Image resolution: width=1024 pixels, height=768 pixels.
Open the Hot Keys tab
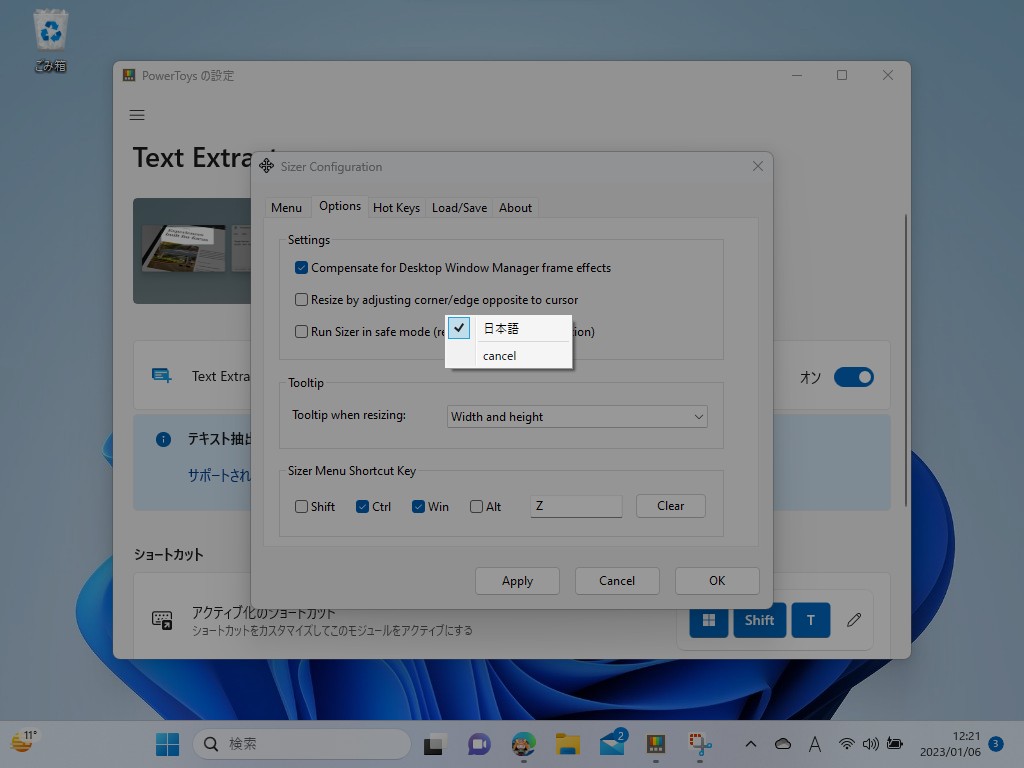[x=396, y=208]
